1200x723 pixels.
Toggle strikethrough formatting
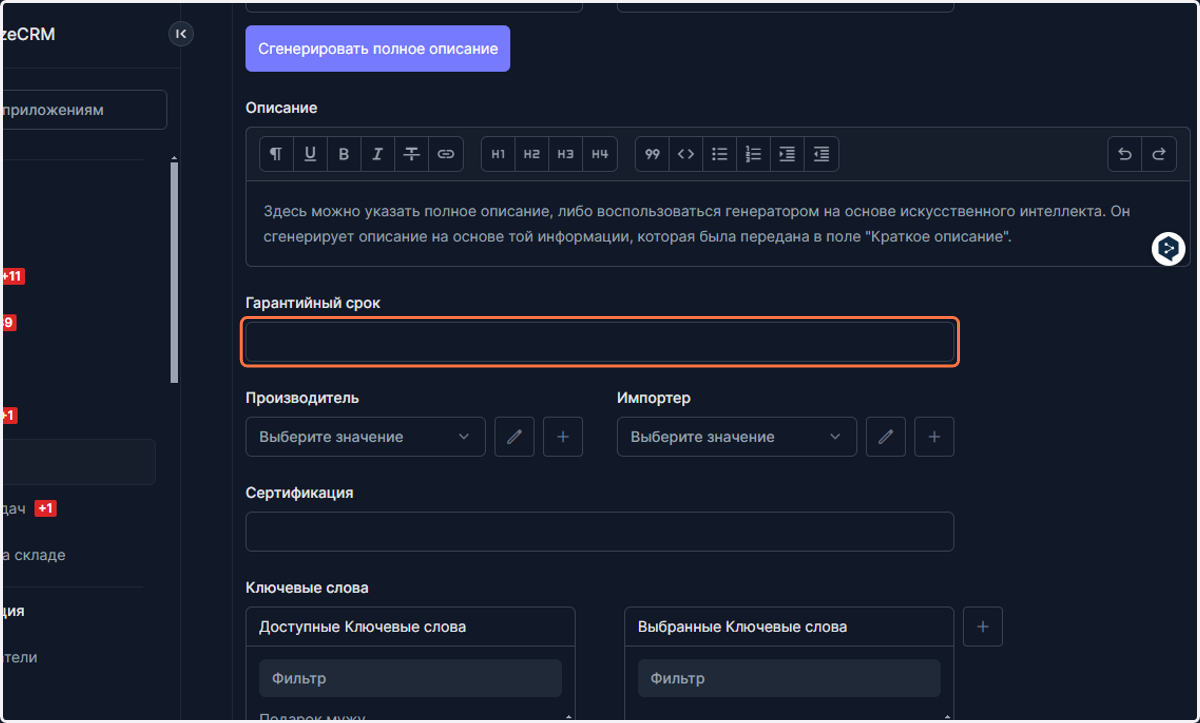(x=412, y=154)
